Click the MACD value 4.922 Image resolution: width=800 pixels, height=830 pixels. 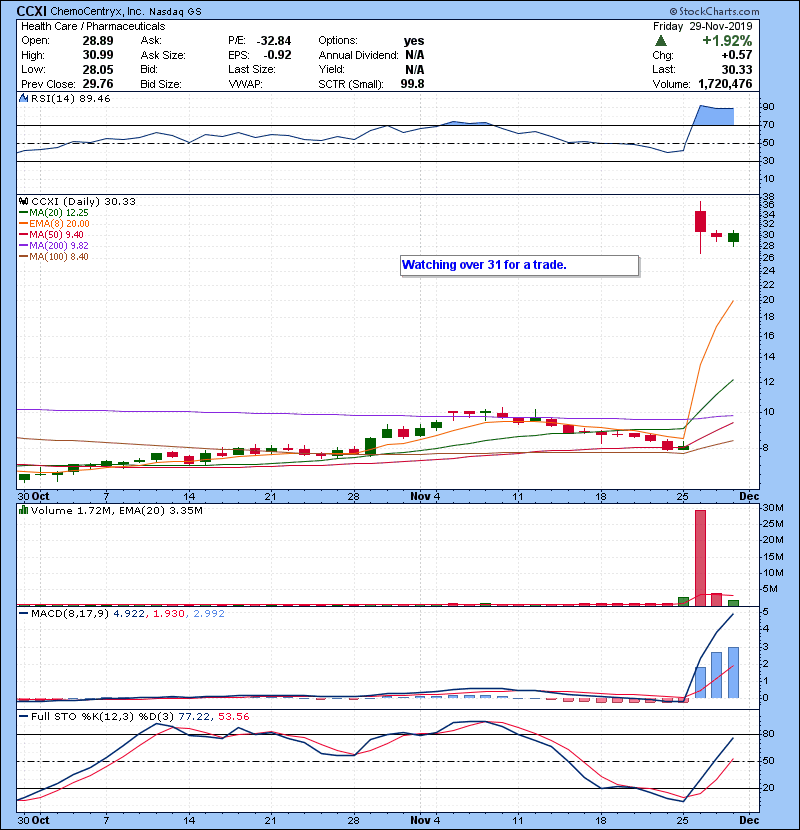coord(129,614)
